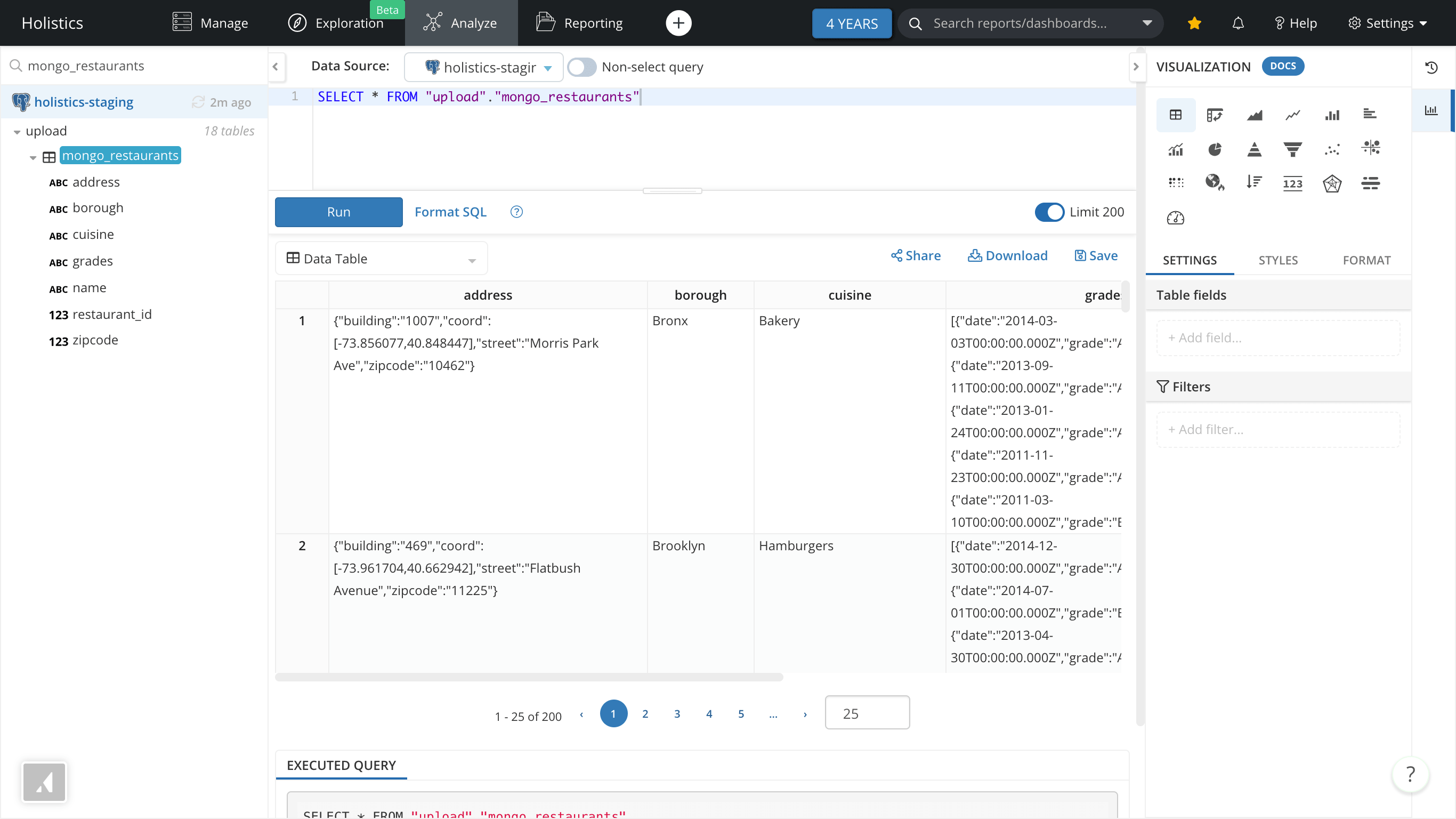
Task: Click the Analyze menu tab
Action: coord(461,23)
